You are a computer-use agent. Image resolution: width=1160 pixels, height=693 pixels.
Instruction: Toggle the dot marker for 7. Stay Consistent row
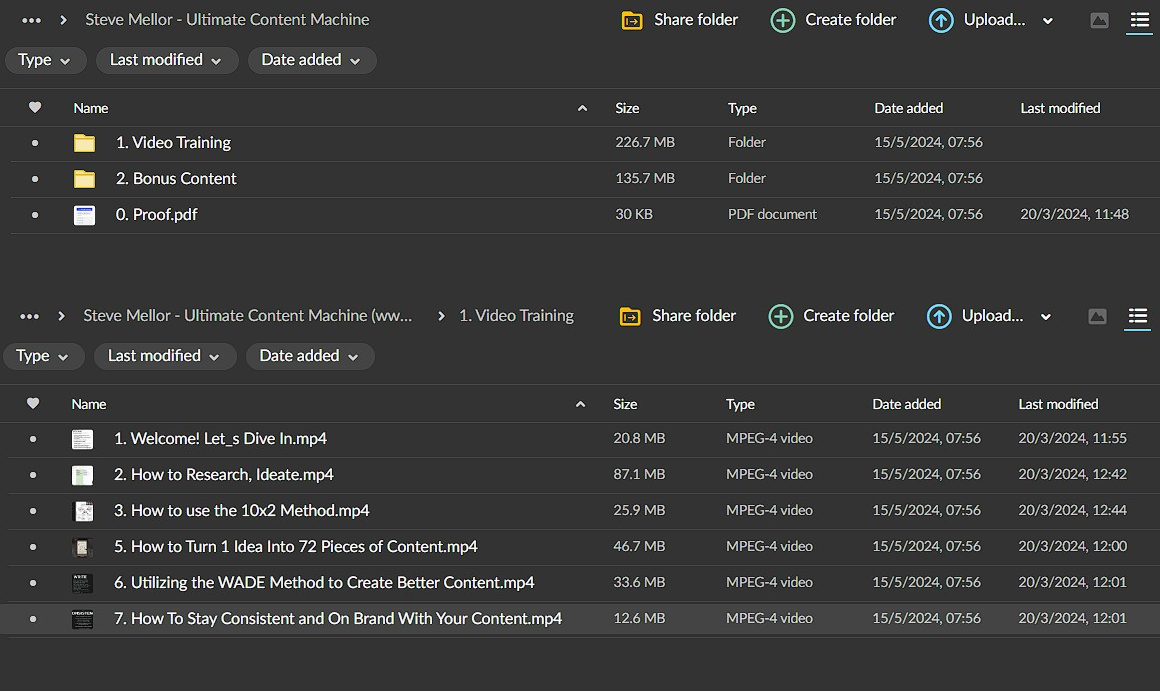pos(33,619)
